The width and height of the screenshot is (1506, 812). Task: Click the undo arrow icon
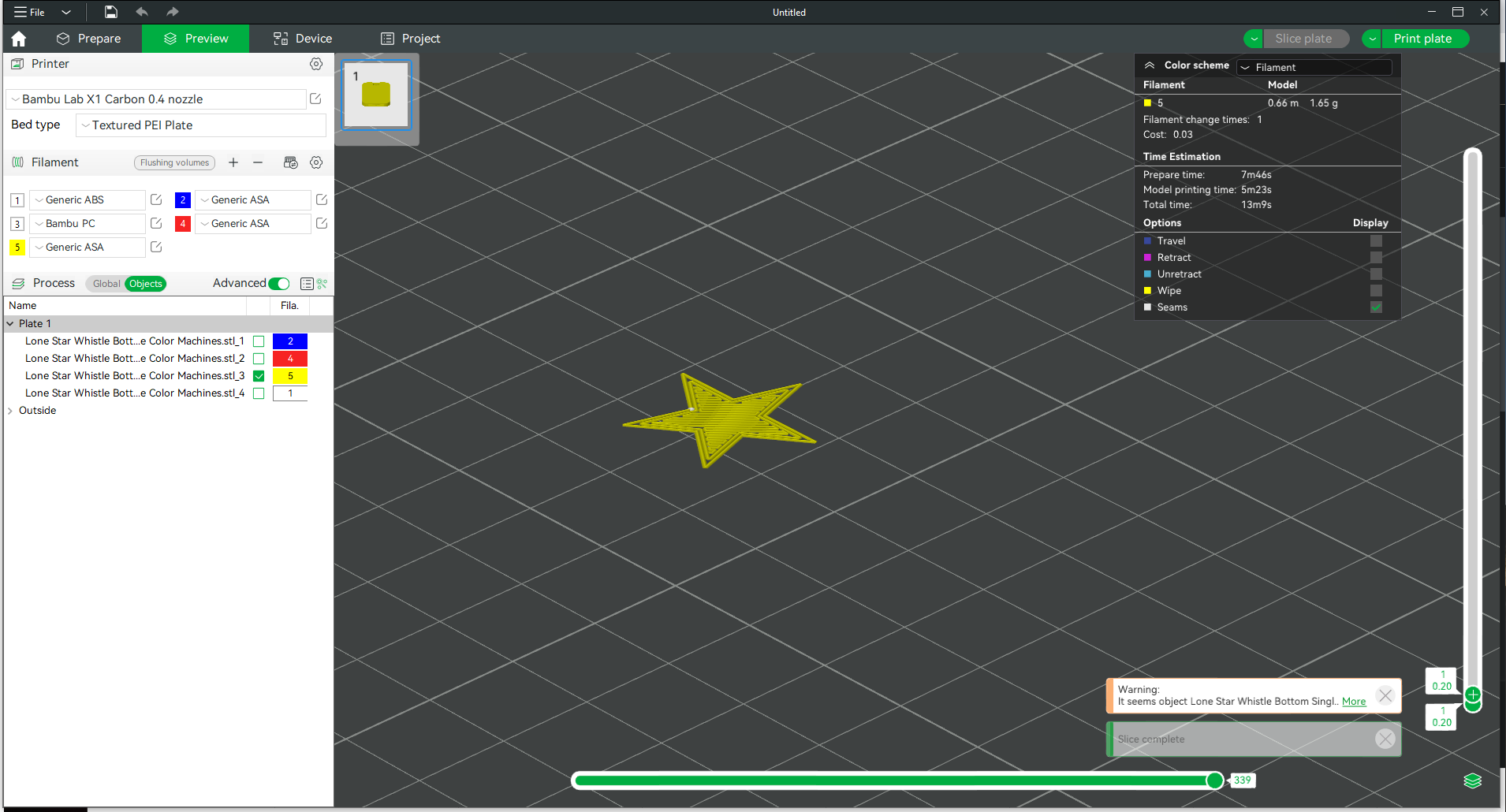[x=142, y=12]
